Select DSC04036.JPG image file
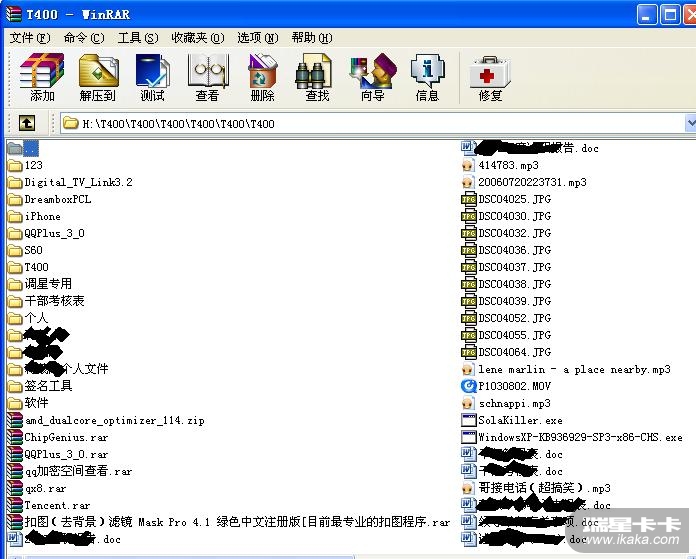This screenshot has height=559, width=696. pyautogui.click(x=506, y=250)
